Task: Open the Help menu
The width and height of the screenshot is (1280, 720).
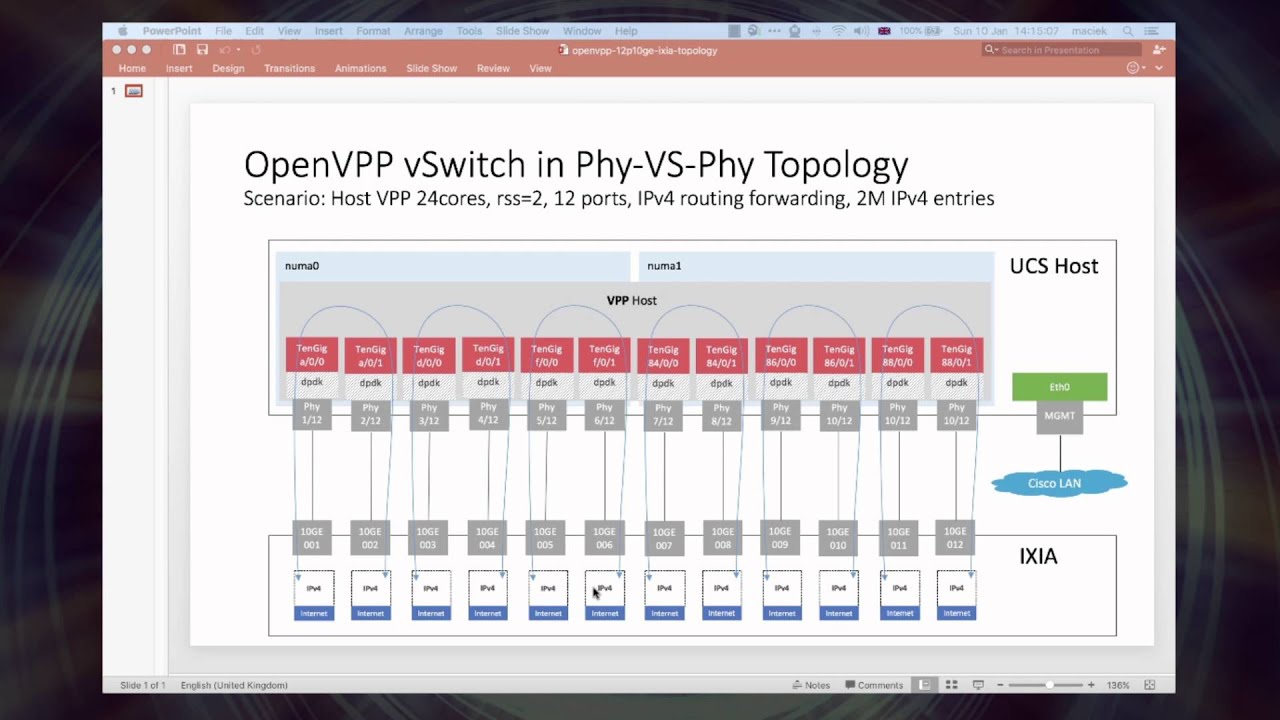Action: pos(626,31)
